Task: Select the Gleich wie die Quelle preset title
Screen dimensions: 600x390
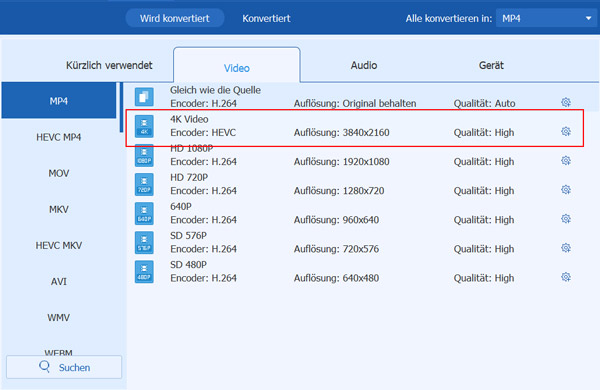Action: point(215,90)
